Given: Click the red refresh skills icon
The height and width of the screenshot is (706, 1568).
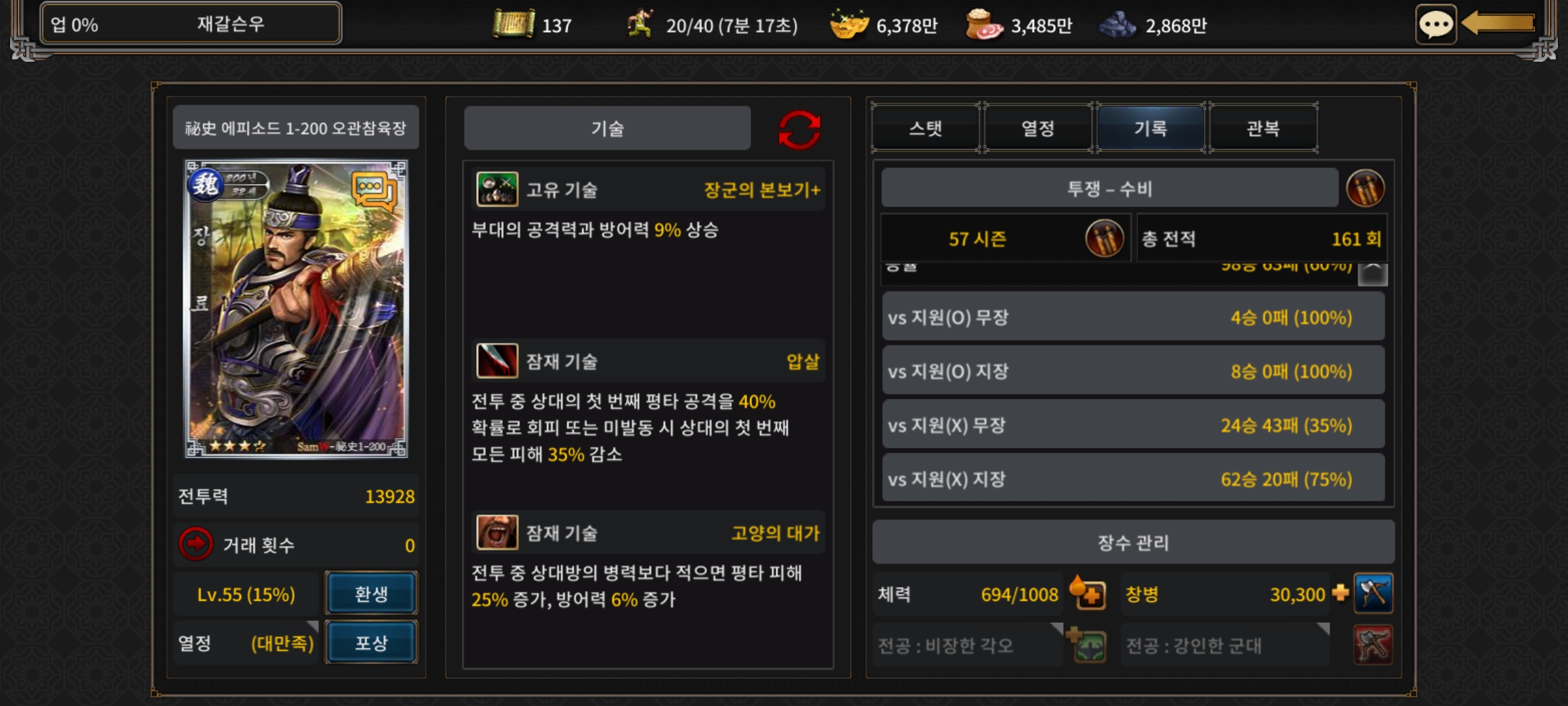Looking at the screenshot, I should 799,129.
